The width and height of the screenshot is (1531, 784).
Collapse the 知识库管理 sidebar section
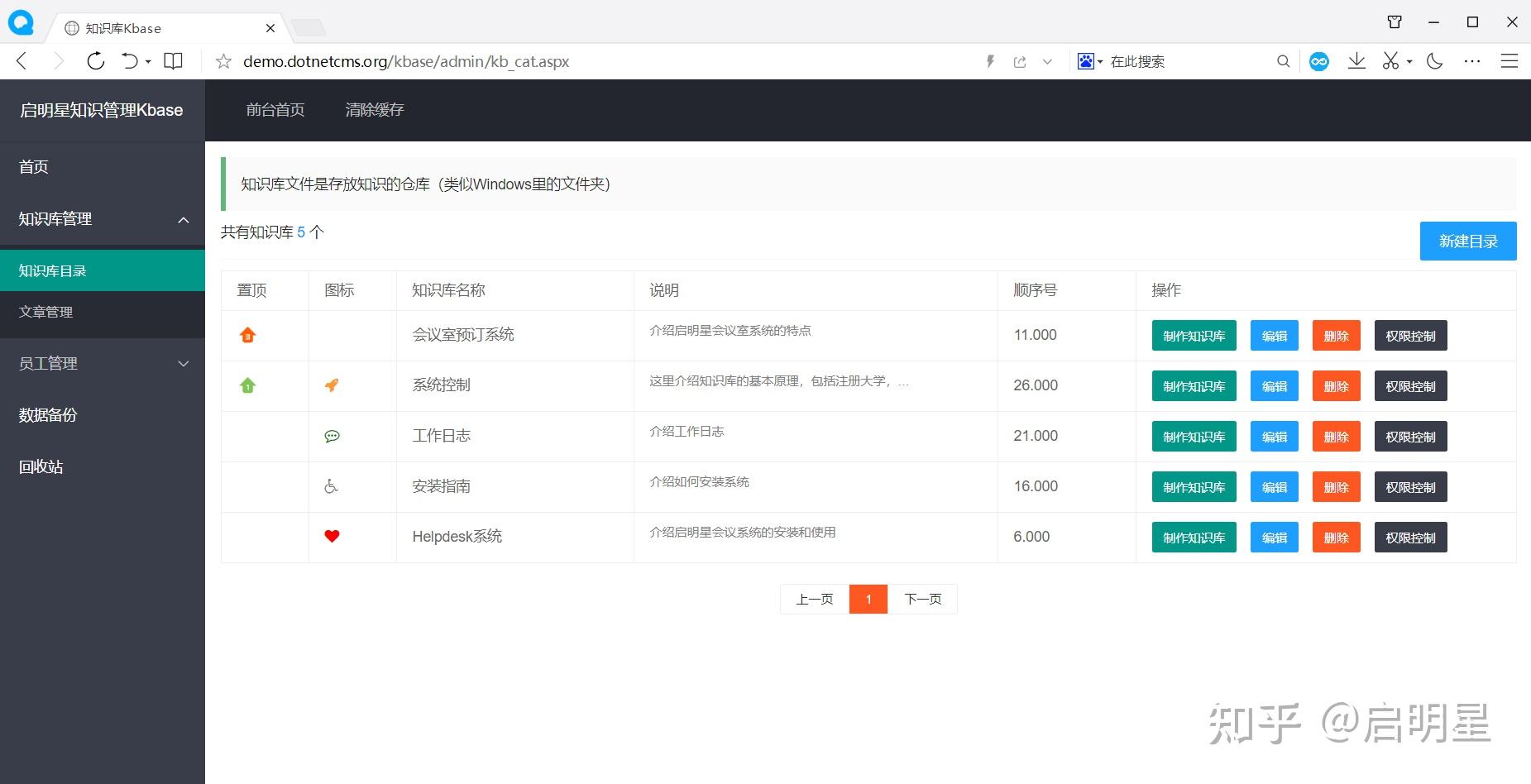pos(184,219)
